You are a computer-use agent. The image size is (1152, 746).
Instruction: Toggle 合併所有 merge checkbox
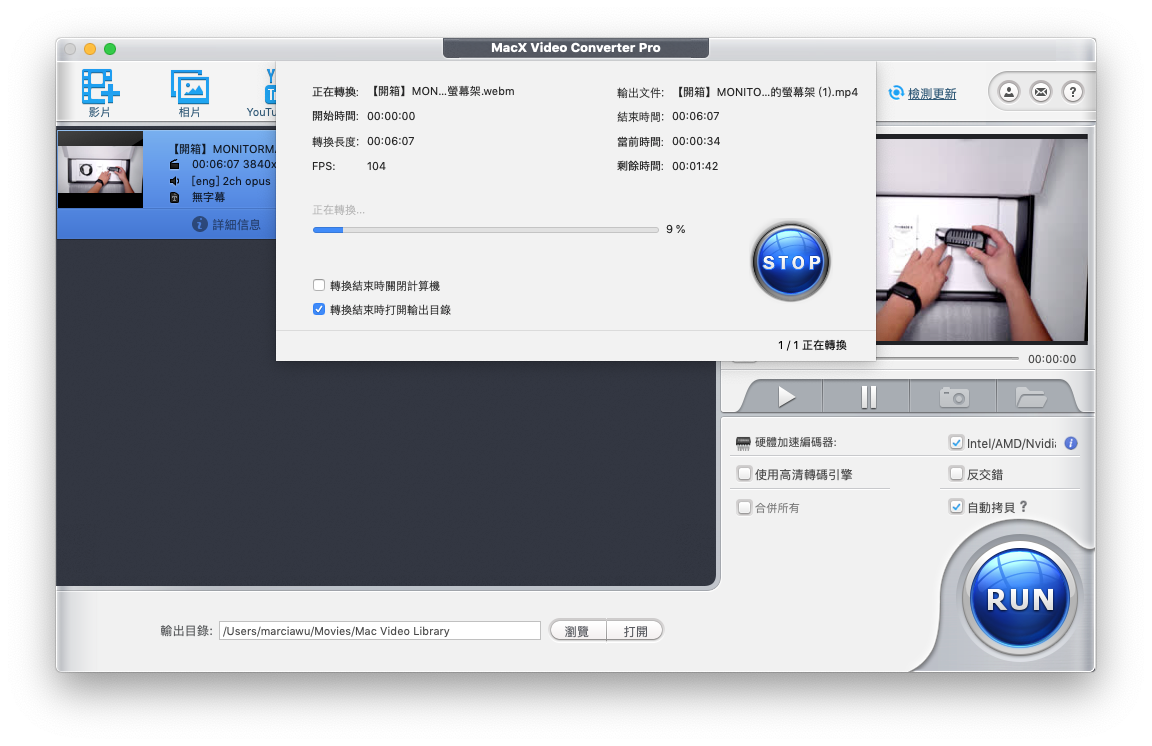click(744, 507)
